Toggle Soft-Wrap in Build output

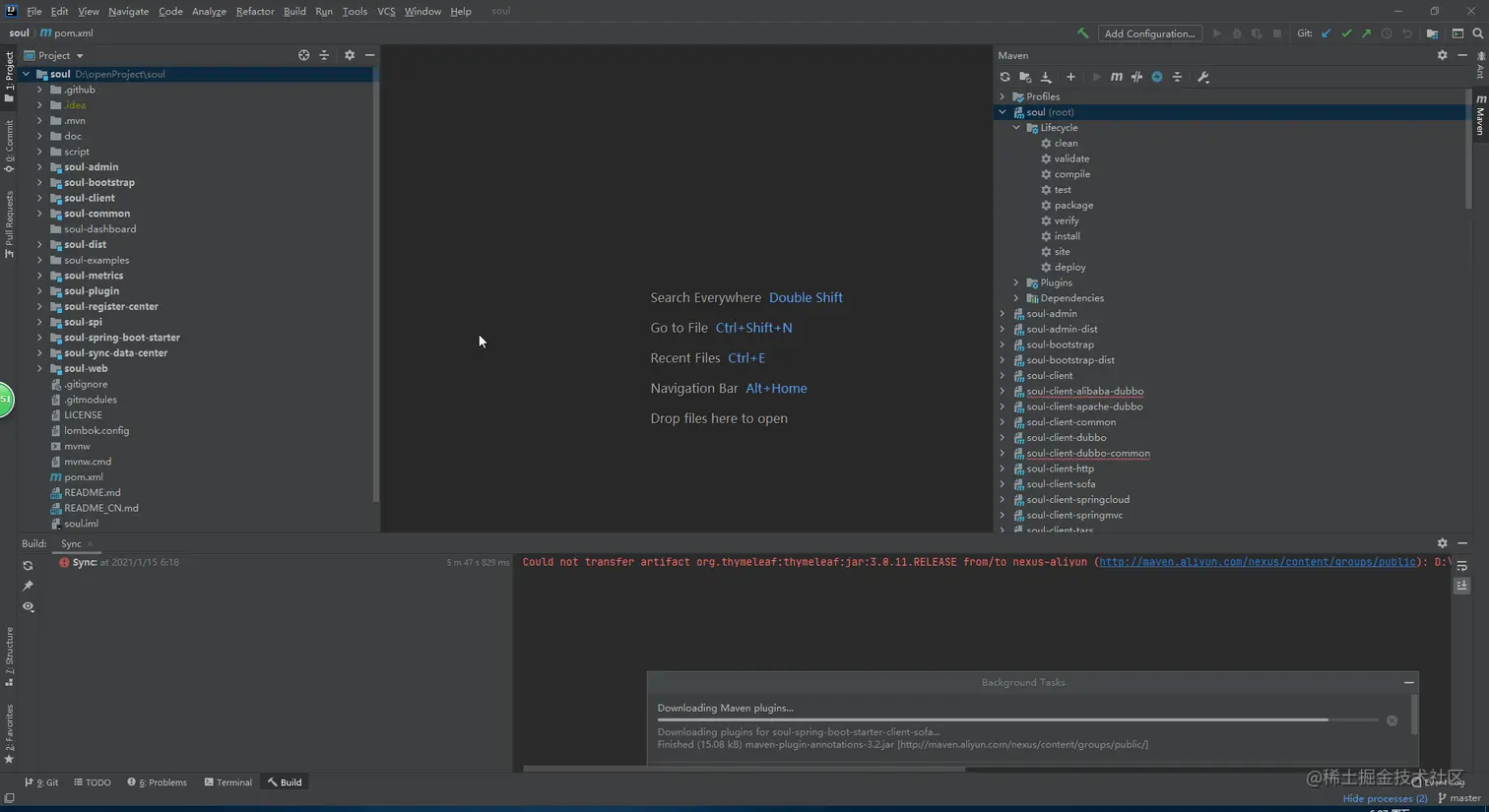[x=1462, y=566]
